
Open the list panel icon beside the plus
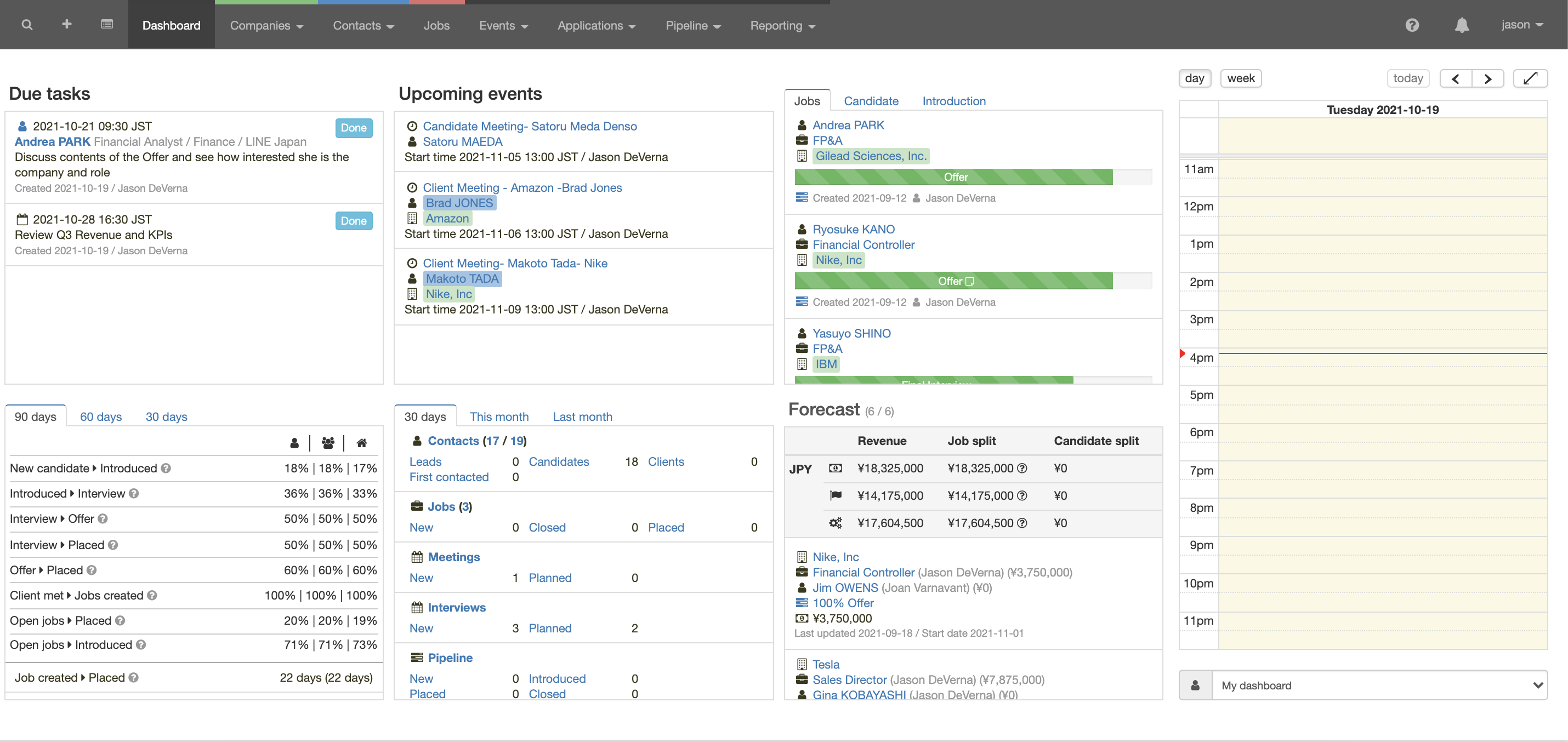click(x=107, y=24)
